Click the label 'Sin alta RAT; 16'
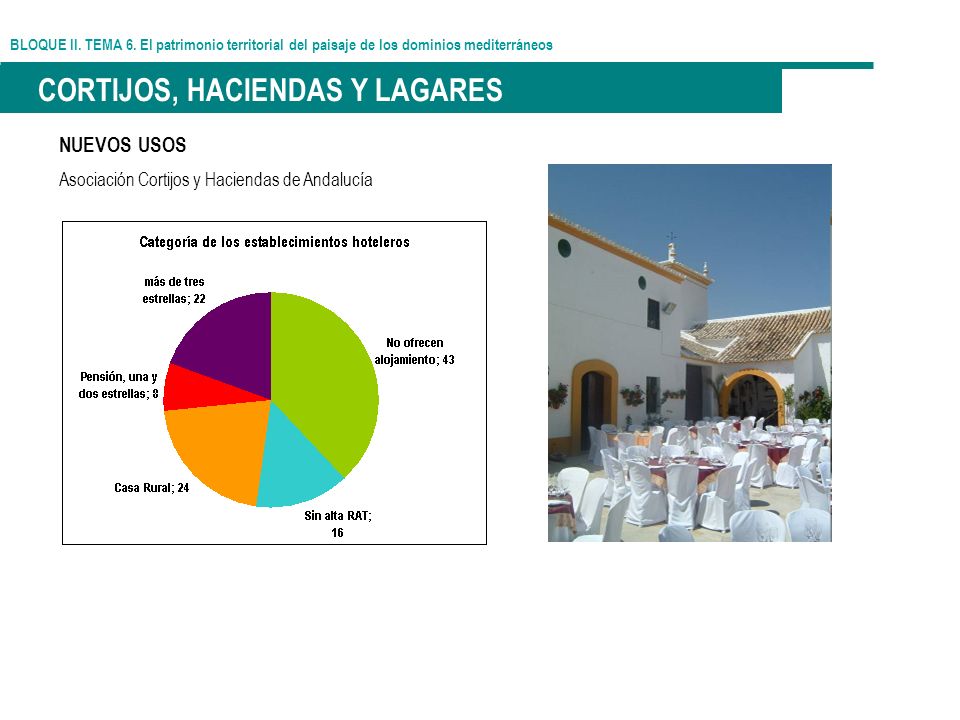Viewport: 960px width, 720px height. (338, 524)
